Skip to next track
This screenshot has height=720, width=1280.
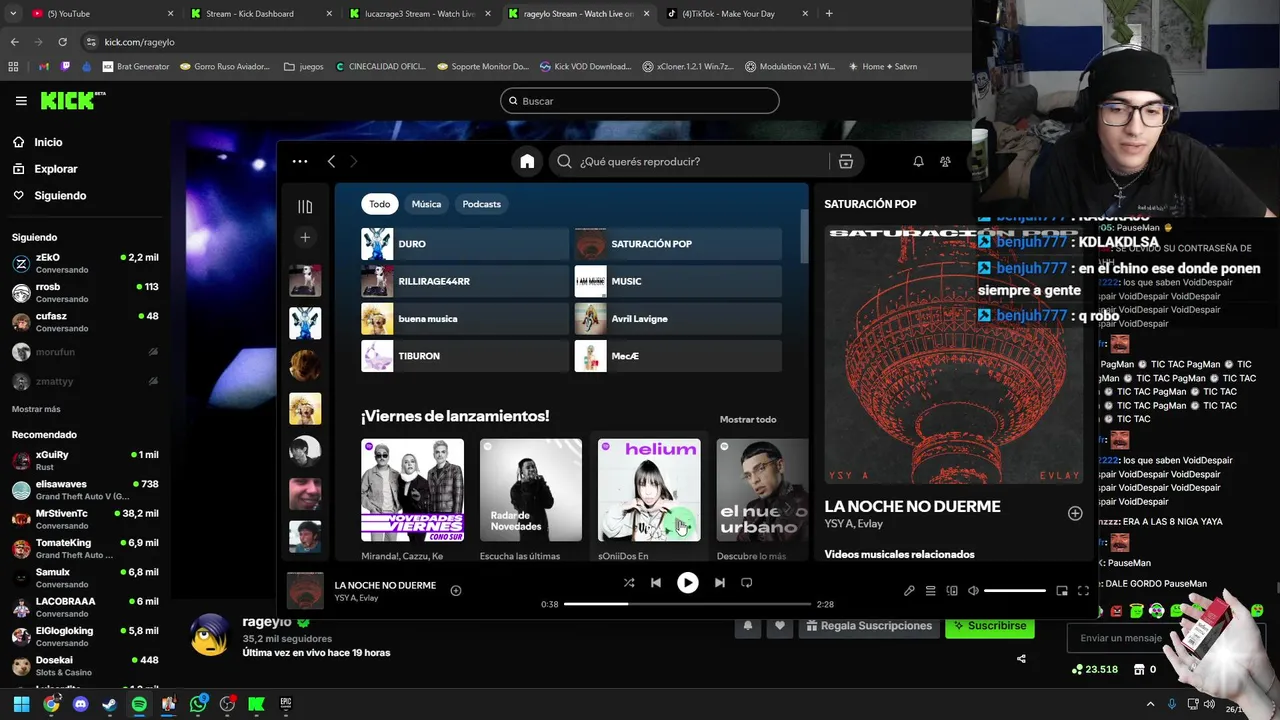(x=719, y=582)
